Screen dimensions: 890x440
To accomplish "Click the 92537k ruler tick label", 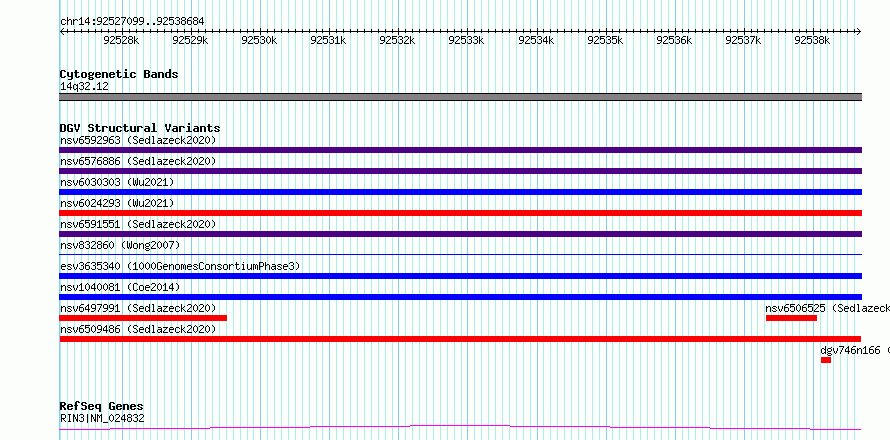I will [x=744, y=40].
